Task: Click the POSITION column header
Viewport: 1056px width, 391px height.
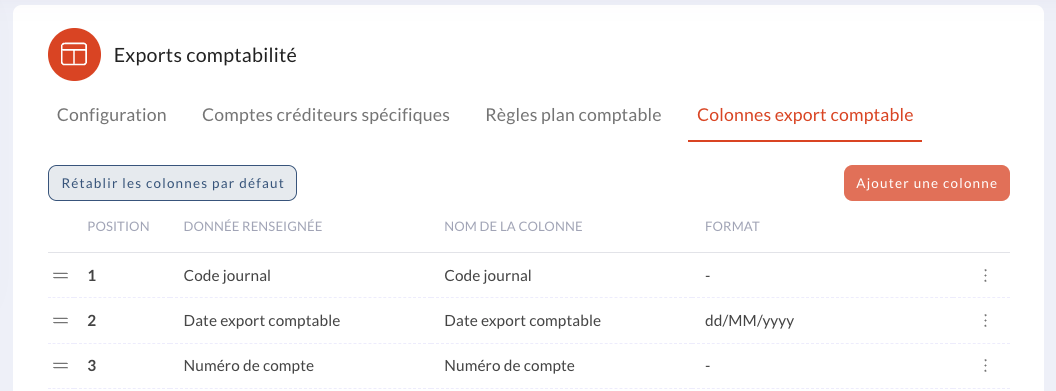Action: 119,227
